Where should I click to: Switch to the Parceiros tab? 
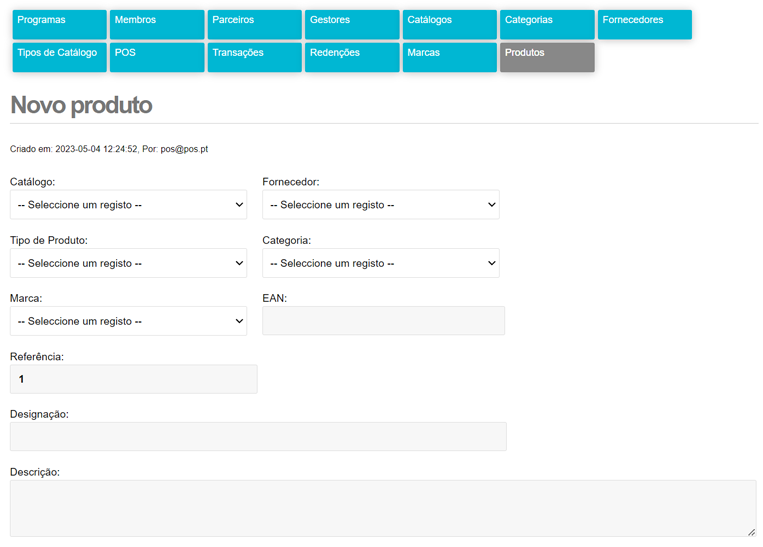pyautogui.click(x=254, y=24)
